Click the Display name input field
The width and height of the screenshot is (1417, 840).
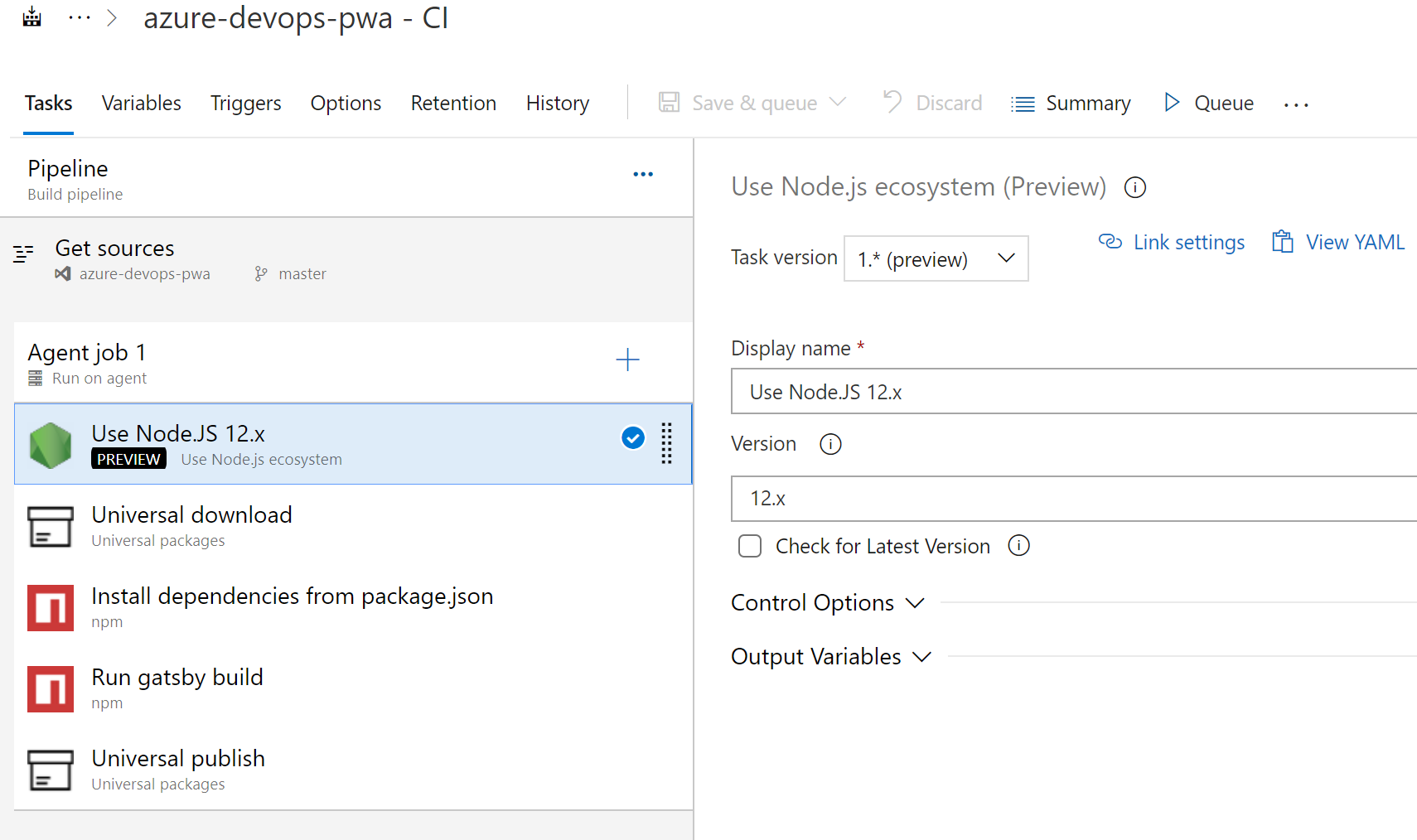click(x=1074, y=391)
